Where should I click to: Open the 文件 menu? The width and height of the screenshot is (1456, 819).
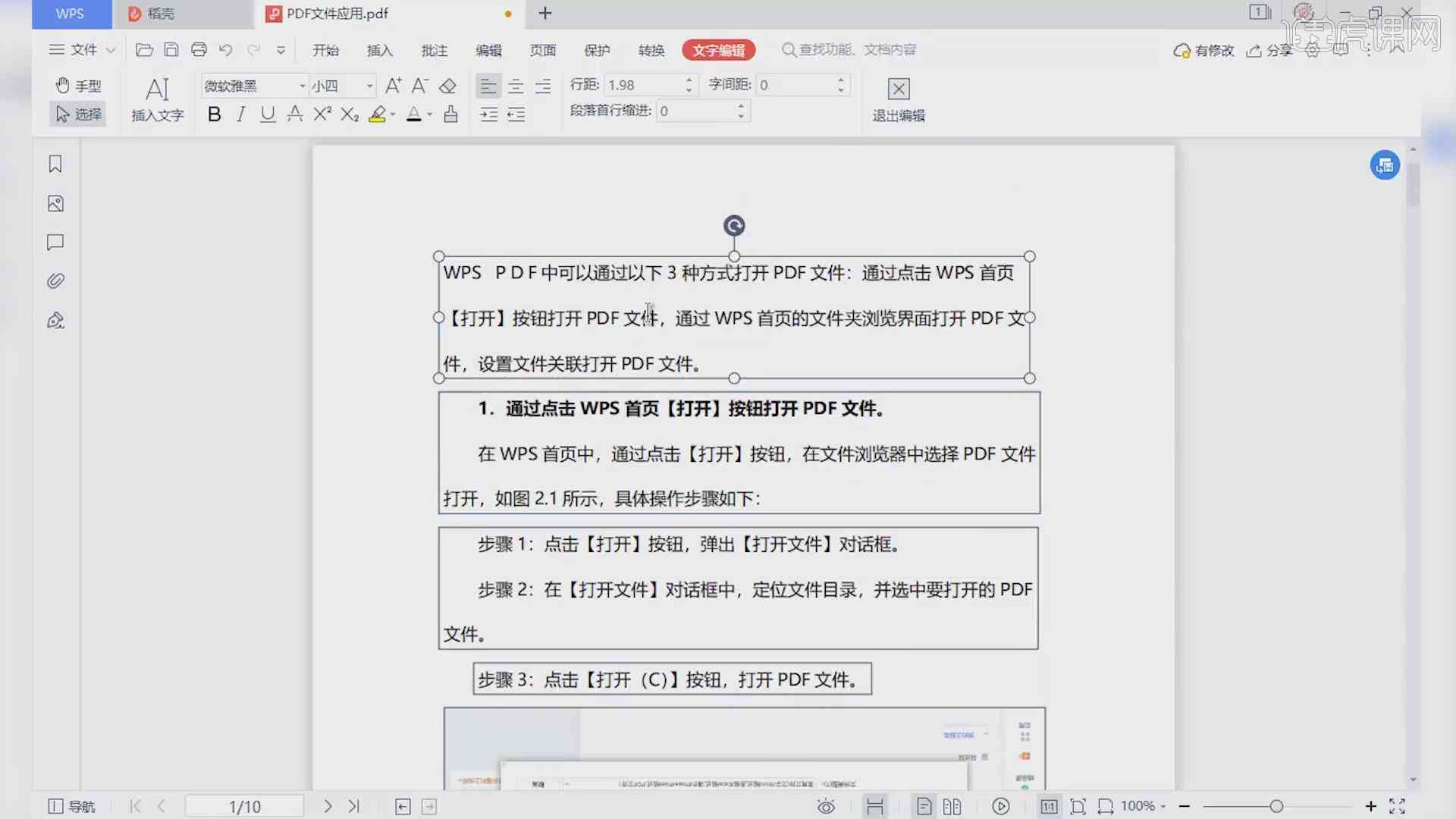click(x=82, y=50)
